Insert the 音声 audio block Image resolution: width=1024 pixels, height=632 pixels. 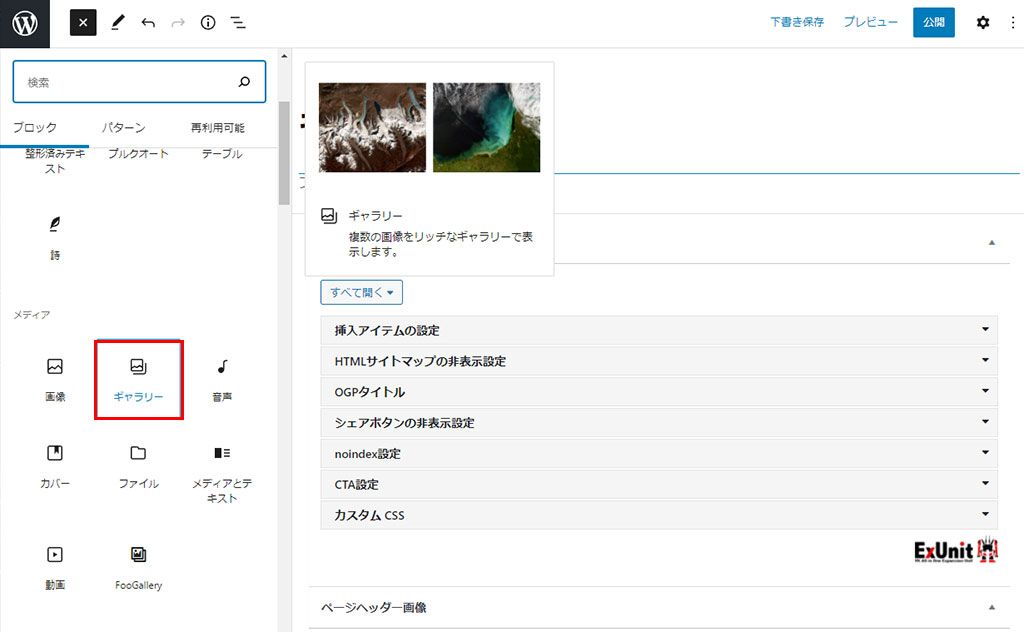coord(222,380)
